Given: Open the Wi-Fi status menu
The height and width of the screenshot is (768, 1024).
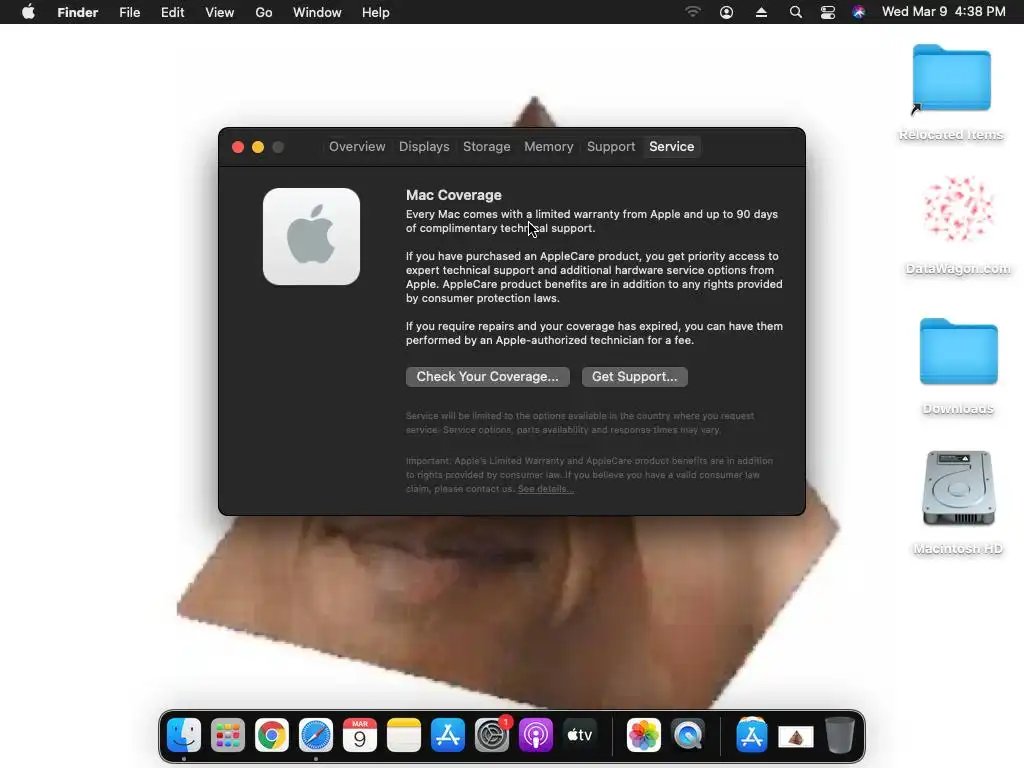Looking at the screenshot, I should pos(693,12).
